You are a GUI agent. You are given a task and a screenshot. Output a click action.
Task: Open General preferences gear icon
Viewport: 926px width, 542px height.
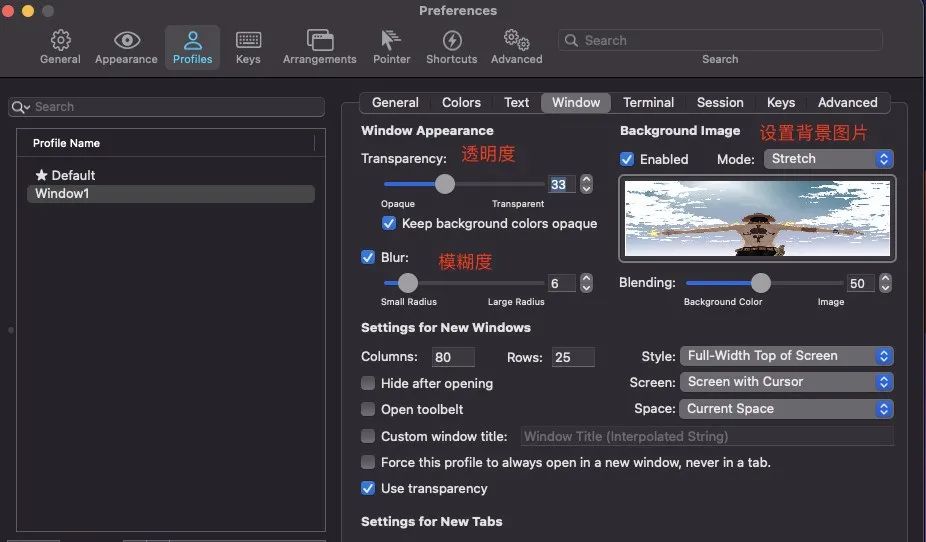(60, 40)
